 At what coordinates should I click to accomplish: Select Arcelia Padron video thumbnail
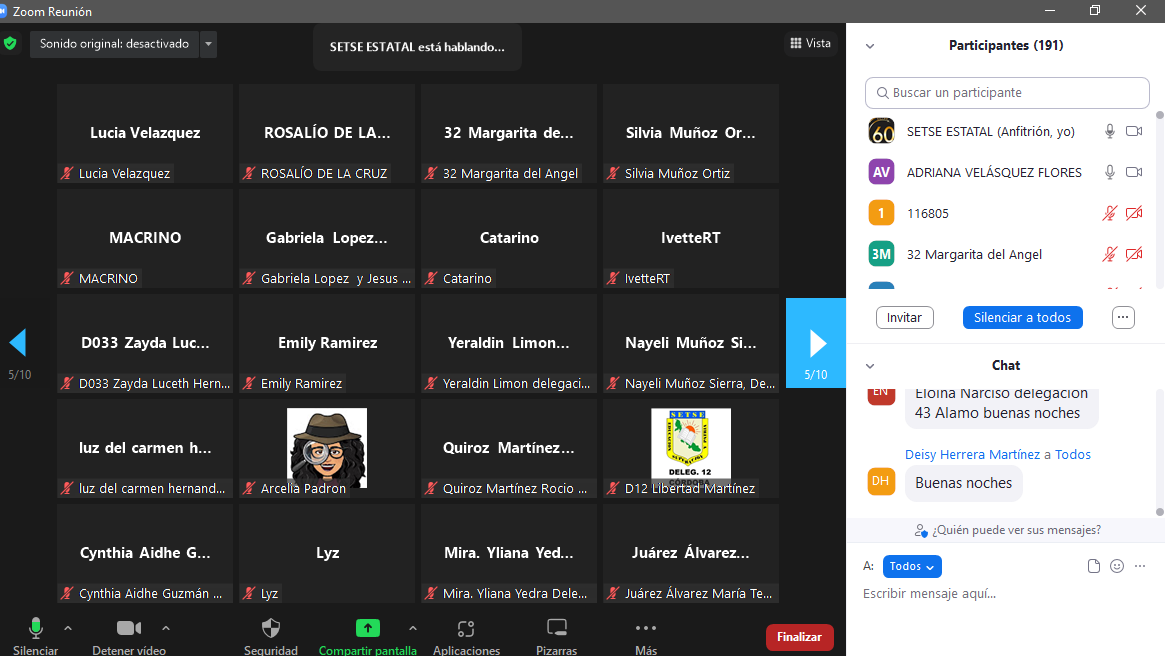click(x=327, y=448)
